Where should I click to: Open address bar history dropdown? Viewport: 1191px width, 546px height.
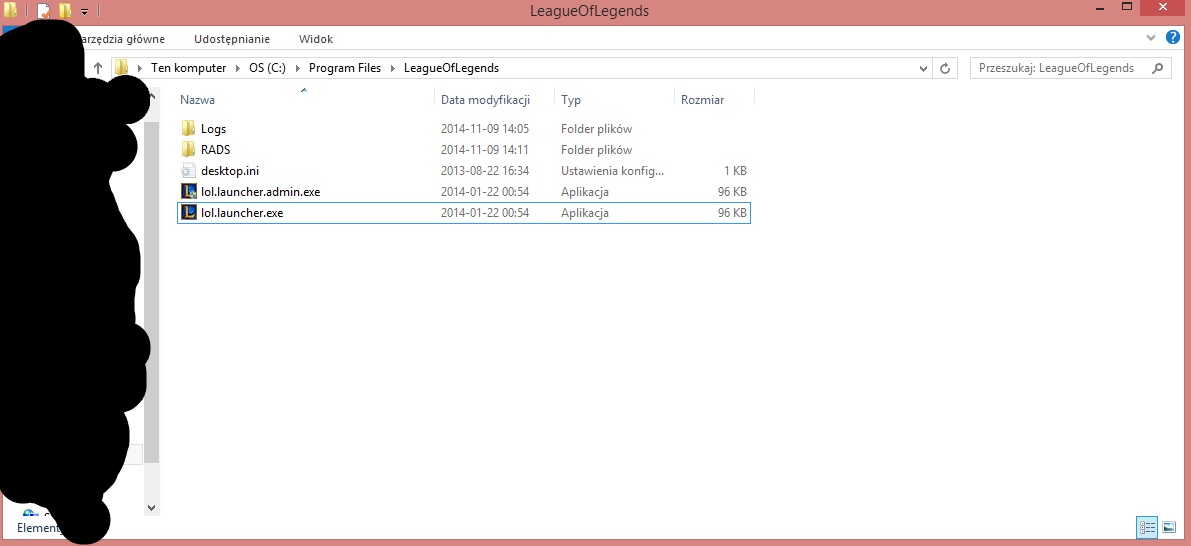point(924,68)
